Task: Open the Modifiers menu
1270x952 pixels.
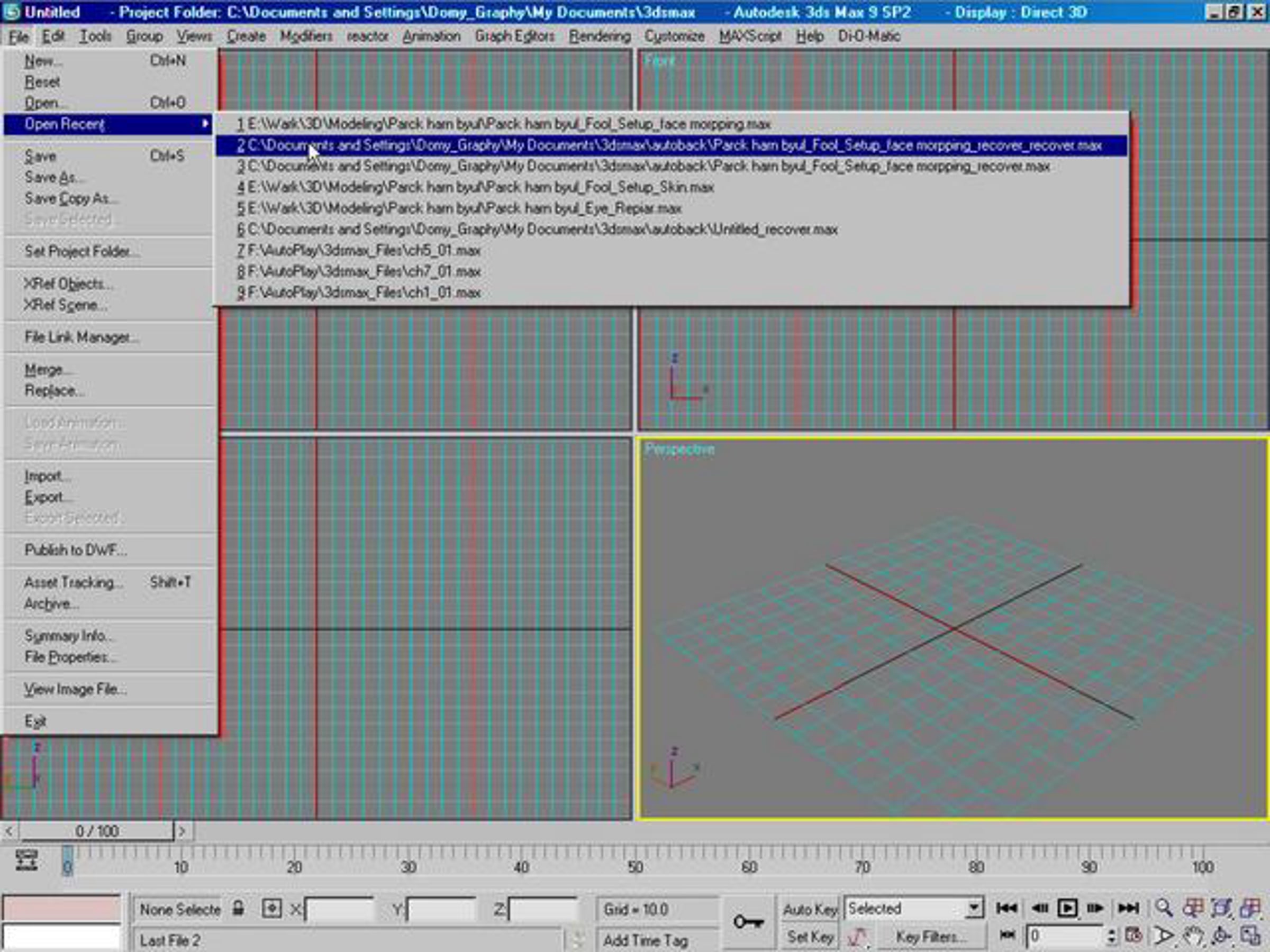Action: click(x=306, y=36)
